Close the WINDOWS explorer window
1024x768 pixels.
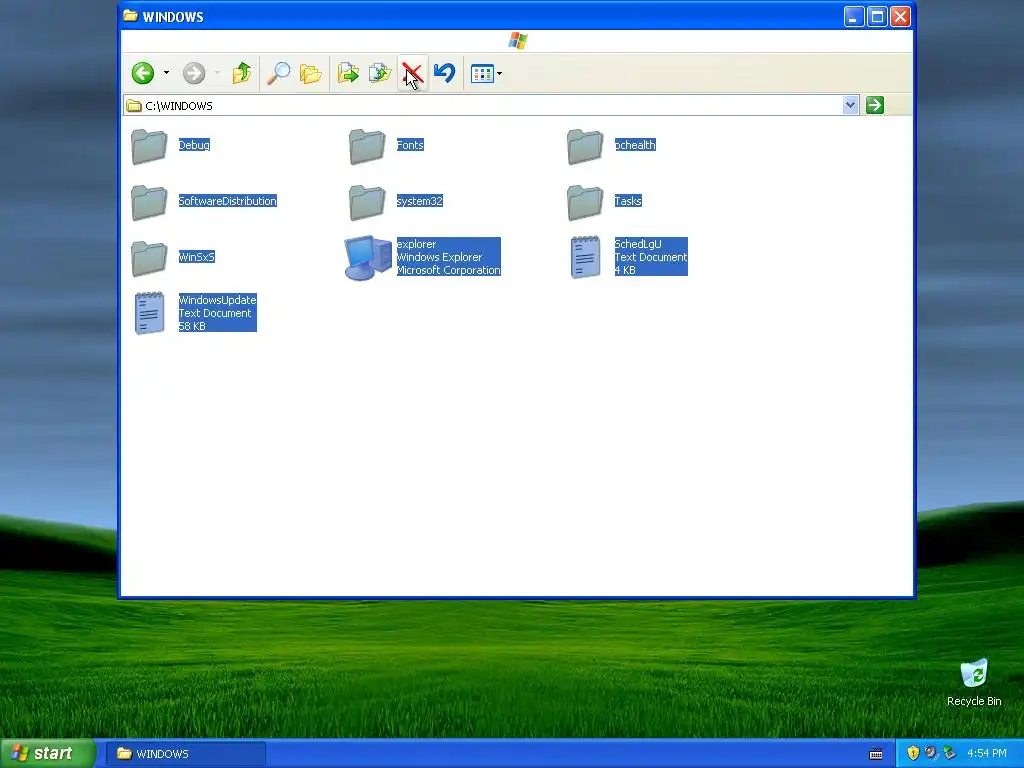click(901, 16)
